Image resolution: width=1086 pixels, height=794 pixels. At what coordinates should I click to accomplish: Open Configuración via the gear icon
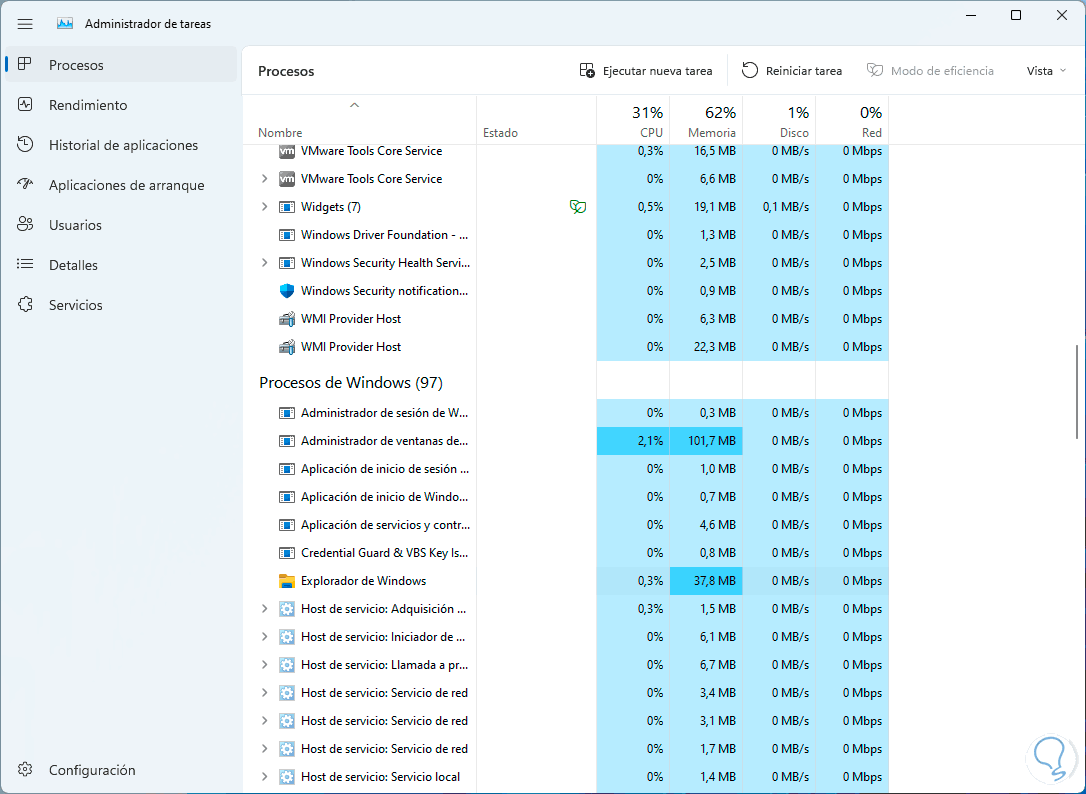pos(26,770)
